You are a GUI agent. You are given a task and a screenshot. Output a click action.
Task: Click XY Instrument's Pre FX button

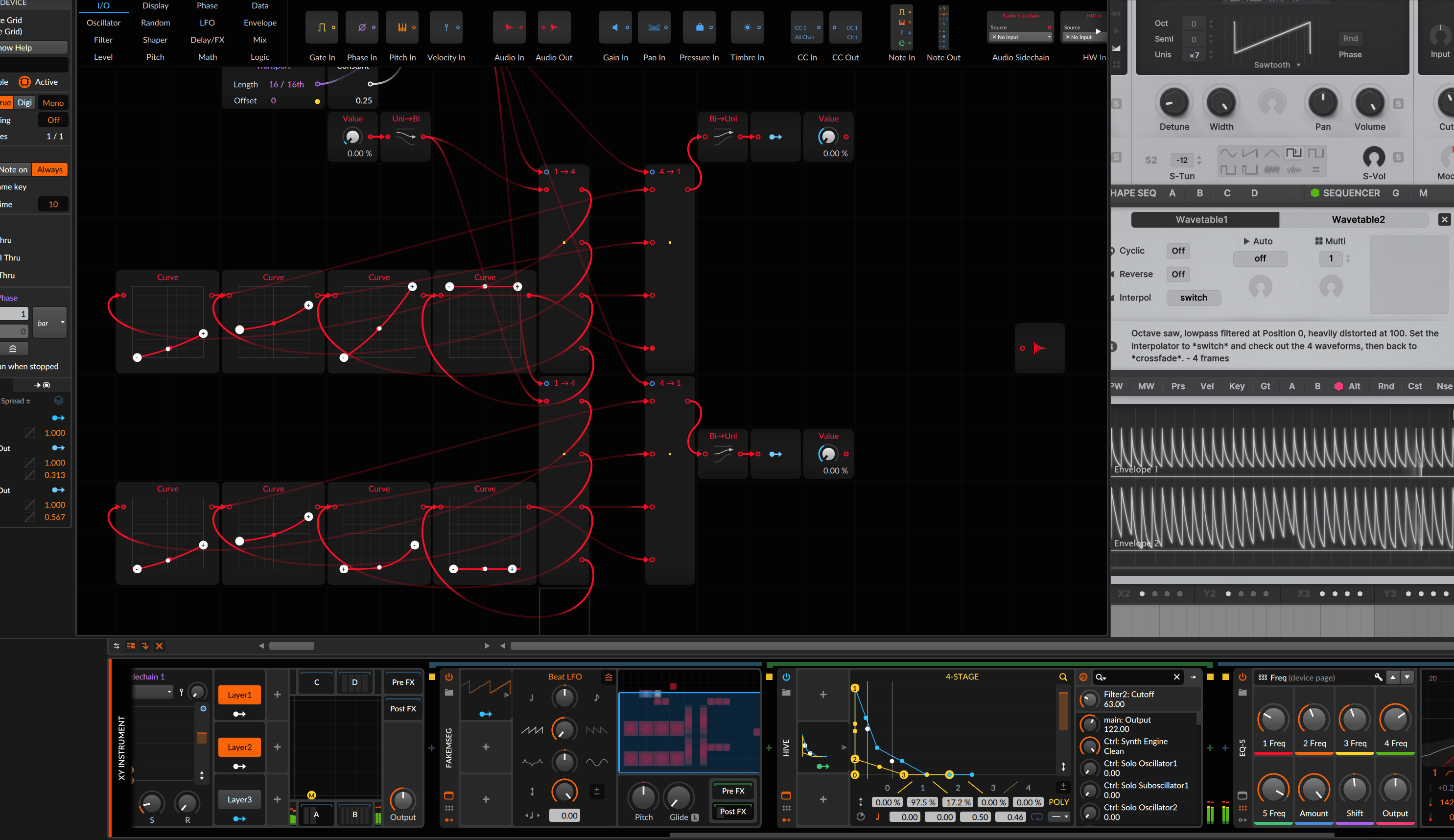pyautogui.click(x=403, y=682)
